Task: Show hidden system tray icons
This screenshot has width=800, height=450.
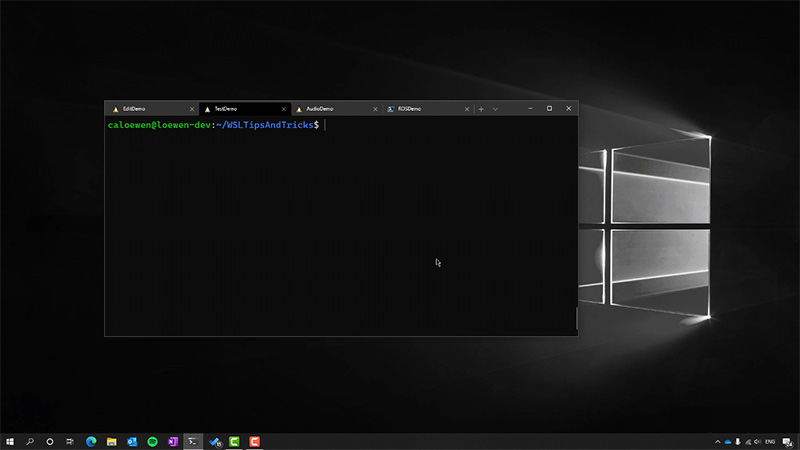Action: point(717,441)
